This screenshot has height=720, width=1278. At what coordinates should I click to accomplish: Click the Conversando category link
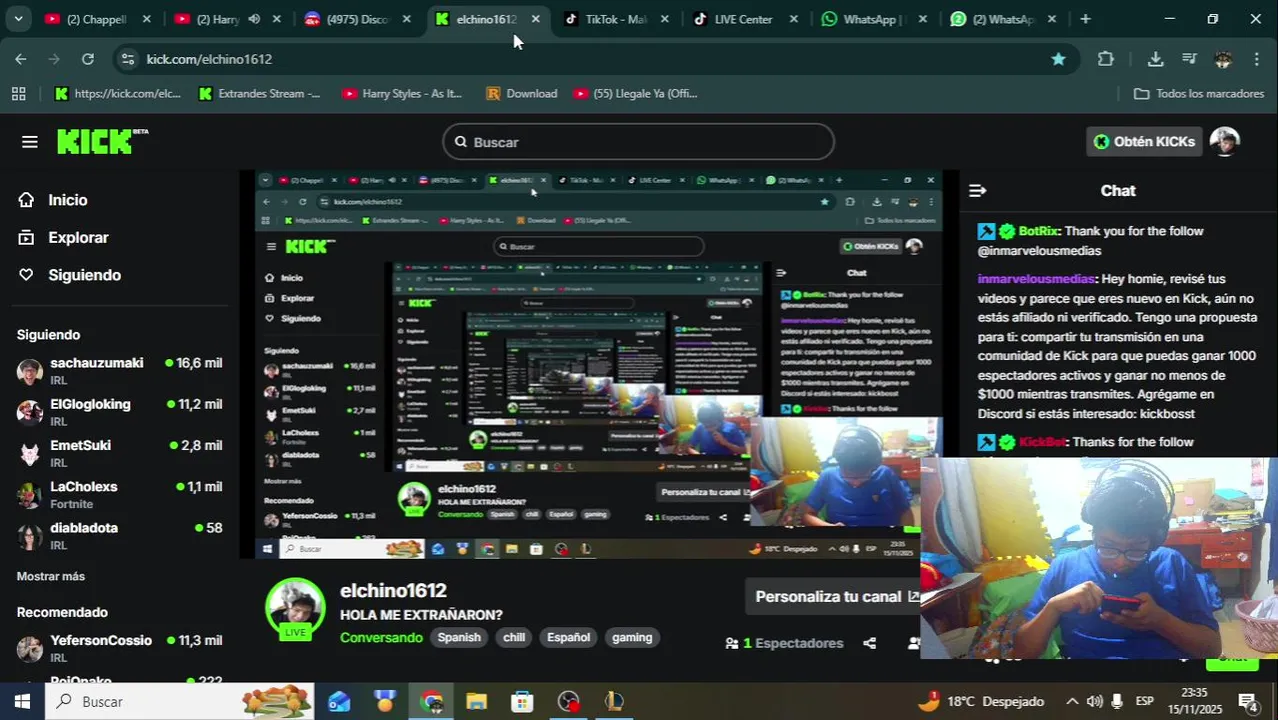pos(381,637)
